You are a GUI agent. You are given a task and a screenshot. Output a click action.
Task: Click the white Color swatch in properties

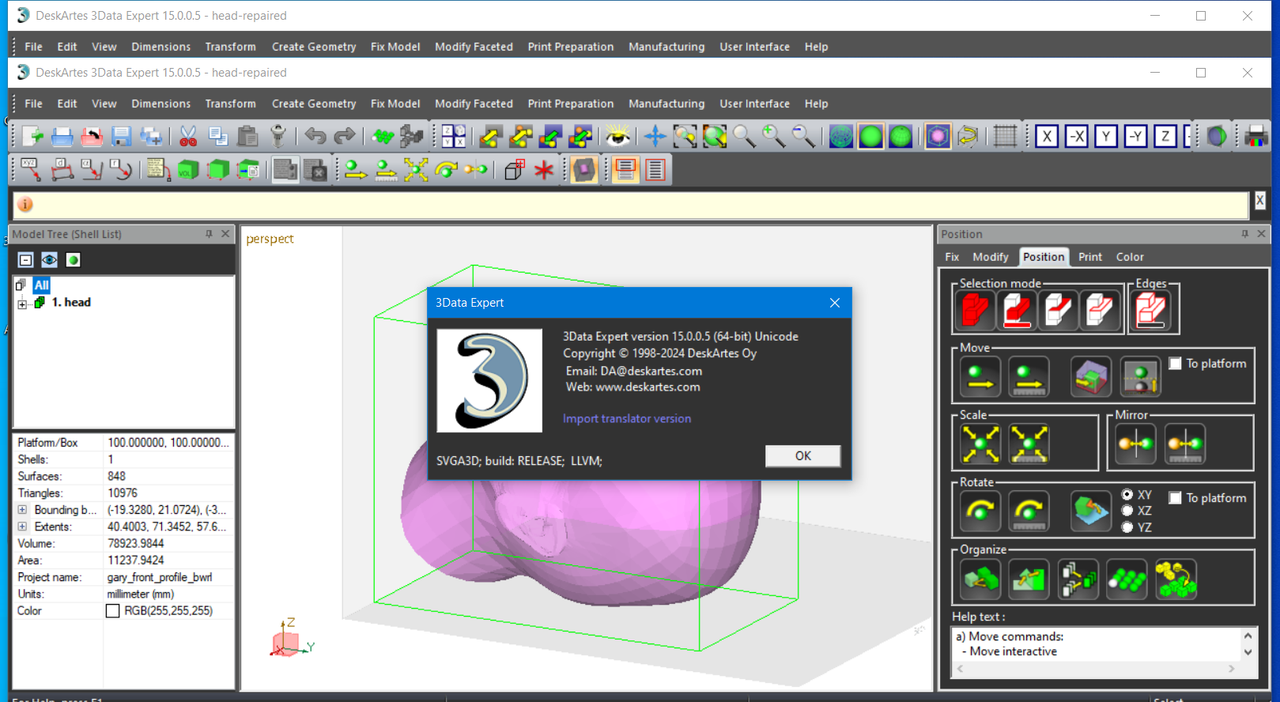pos(113,611)
